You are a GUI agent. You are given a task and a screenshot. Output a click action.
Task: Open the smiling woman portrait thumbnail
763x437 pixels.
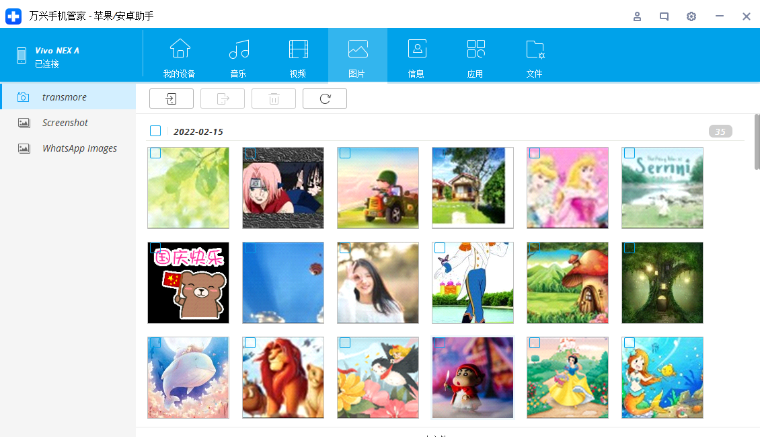click(378, 283)
